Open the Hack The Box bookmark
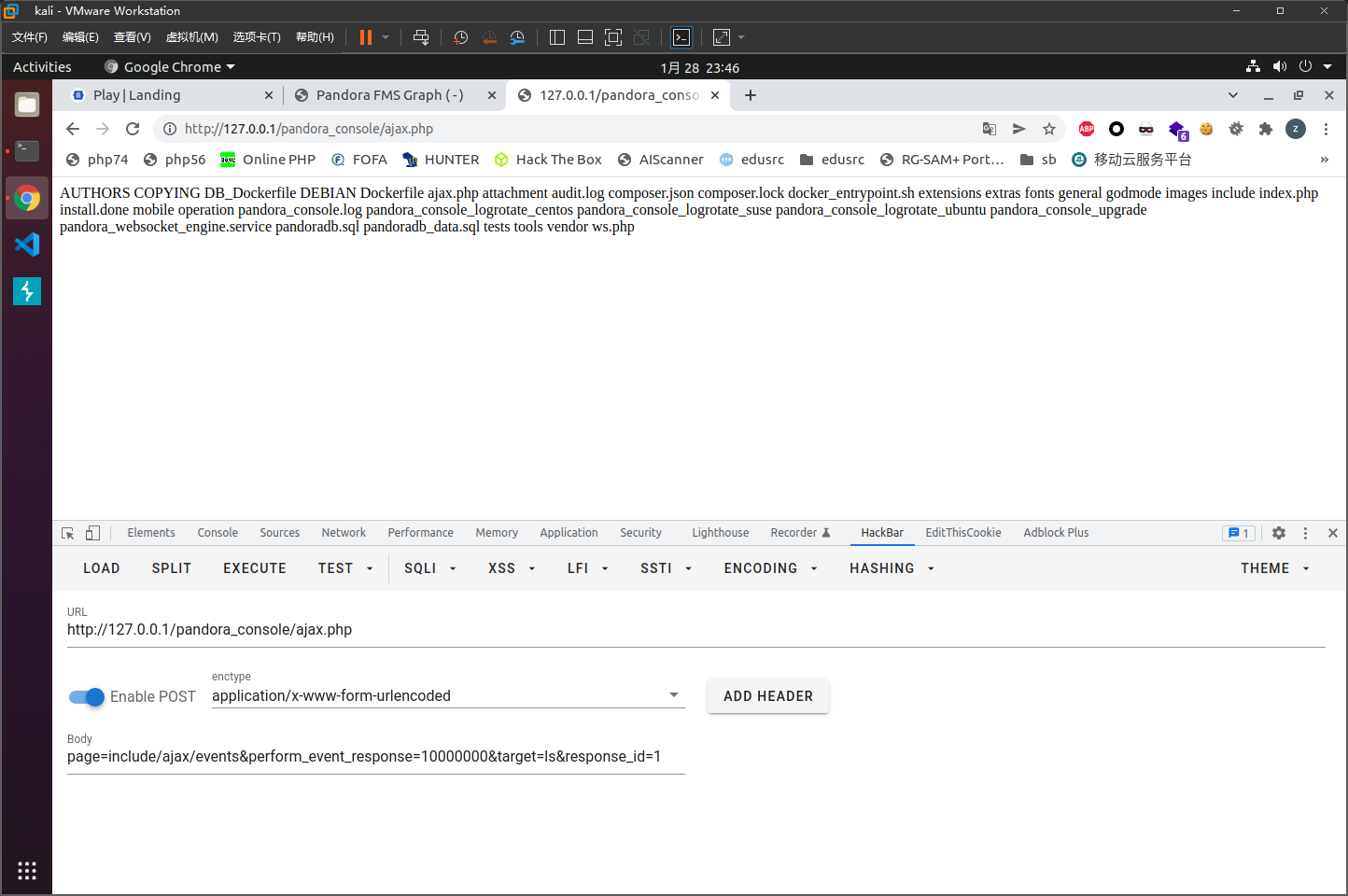This screenshot has width=1348, height=896. 548,160
